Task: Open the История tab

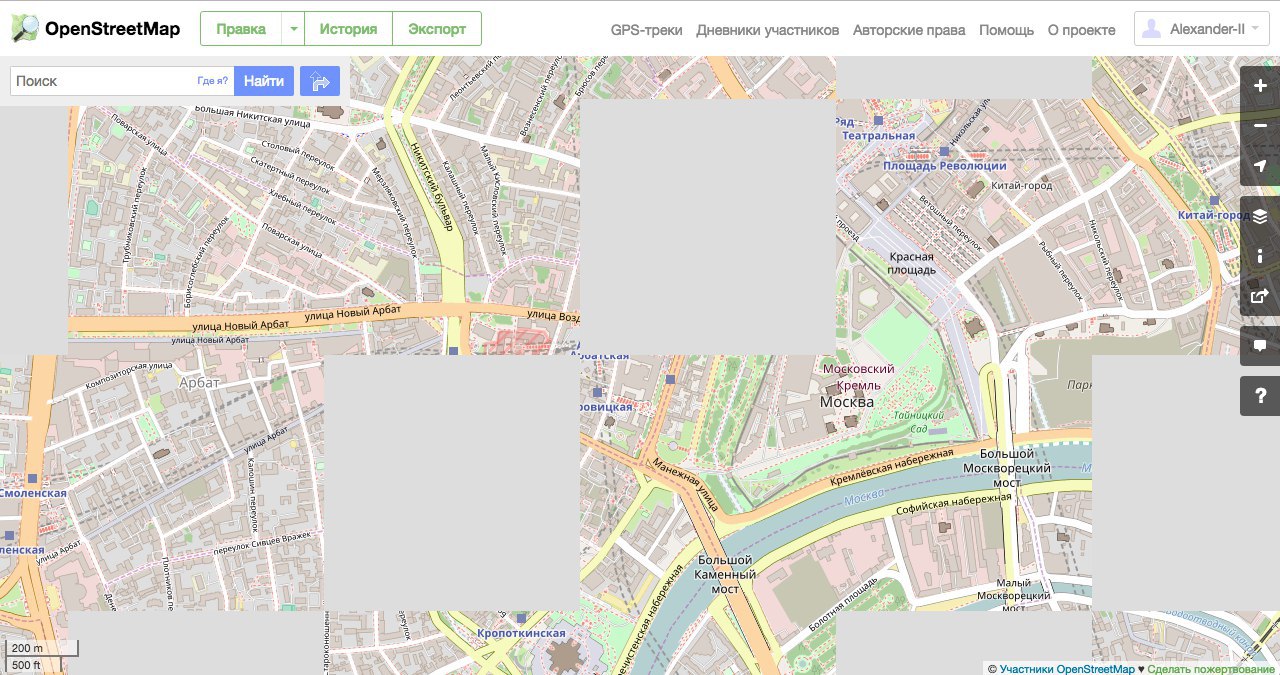Action: click(x=348, y=29)
